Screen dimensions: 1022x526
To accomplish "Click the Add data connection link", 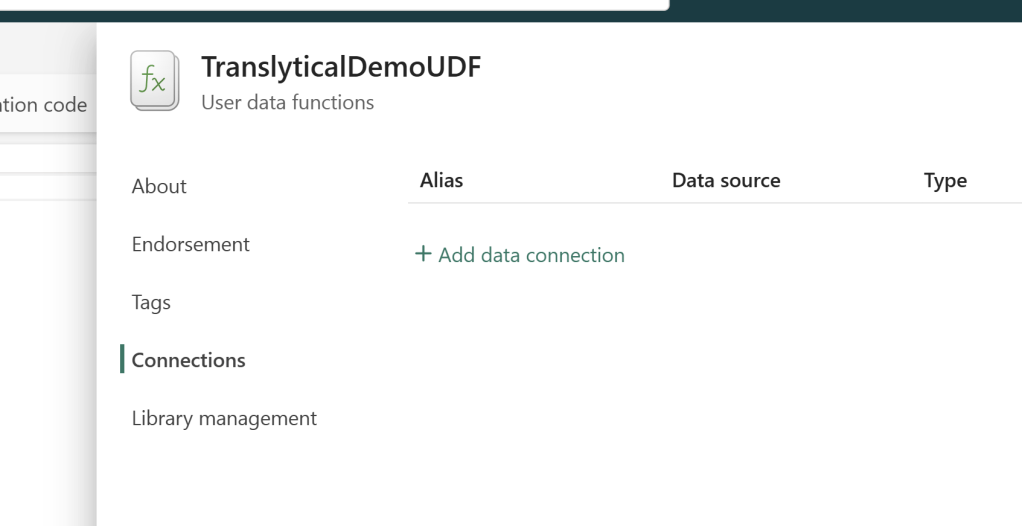I will 531,255.
